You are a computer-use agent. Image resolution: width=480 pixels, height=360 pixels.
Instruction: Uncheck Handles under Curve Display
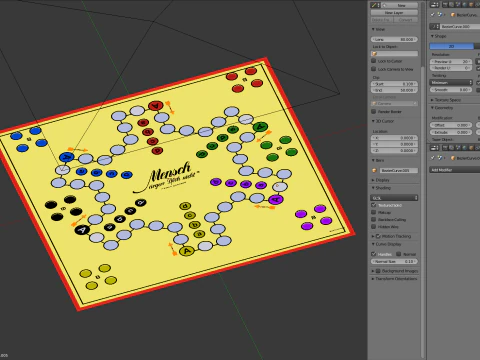tap(374, 254)
